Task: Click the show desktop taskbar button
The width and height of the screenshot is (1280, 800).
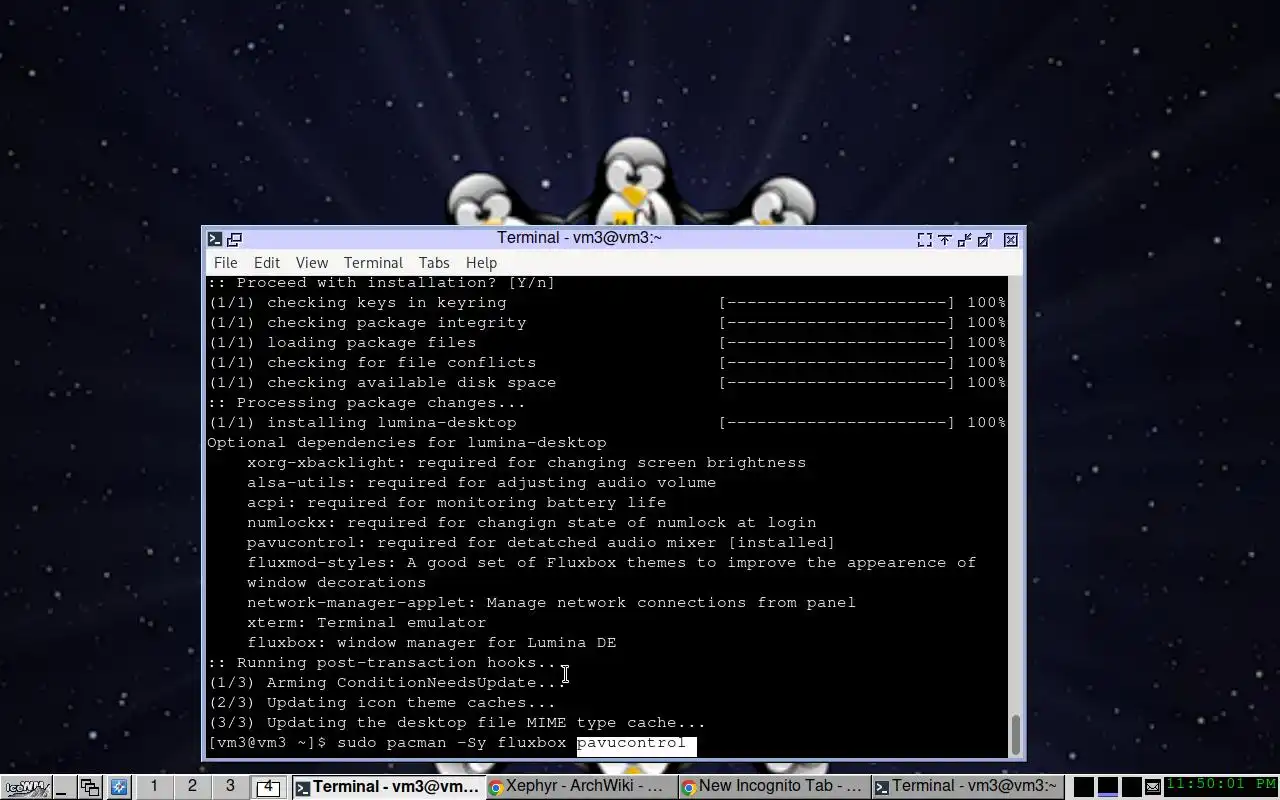Action: point(64,787)
